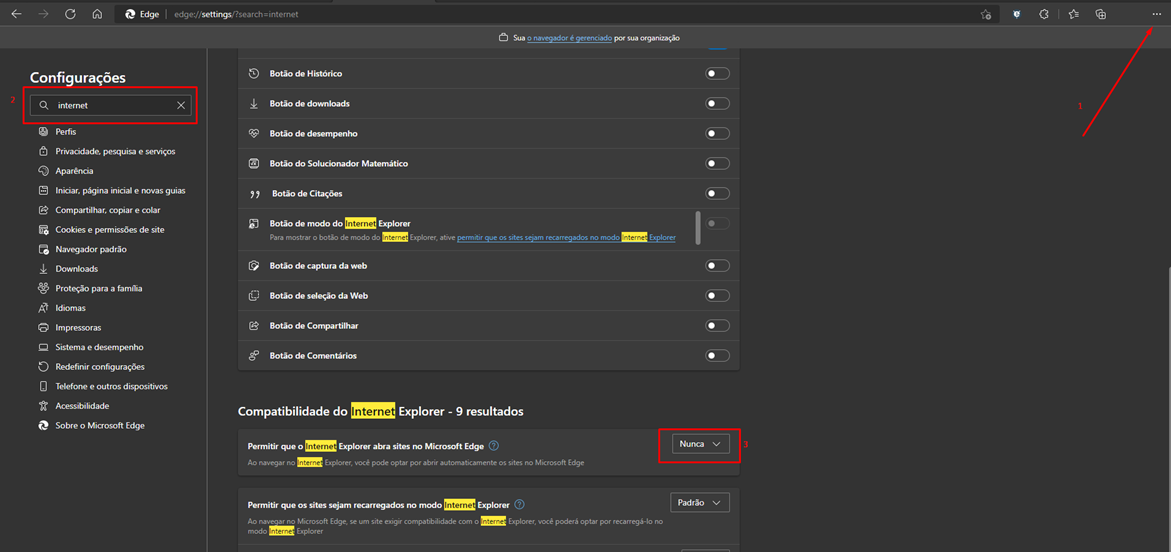Toggle the Botão de Comentários switch

pyautogui.click(x=717, y=356)
